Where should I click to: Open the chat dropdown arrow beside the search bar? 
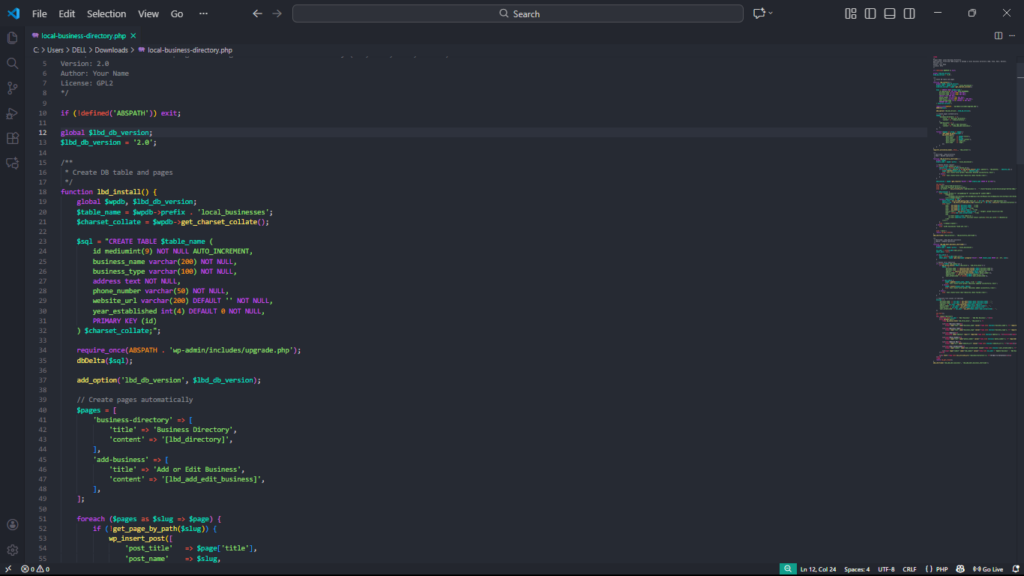tap(773, 14)
